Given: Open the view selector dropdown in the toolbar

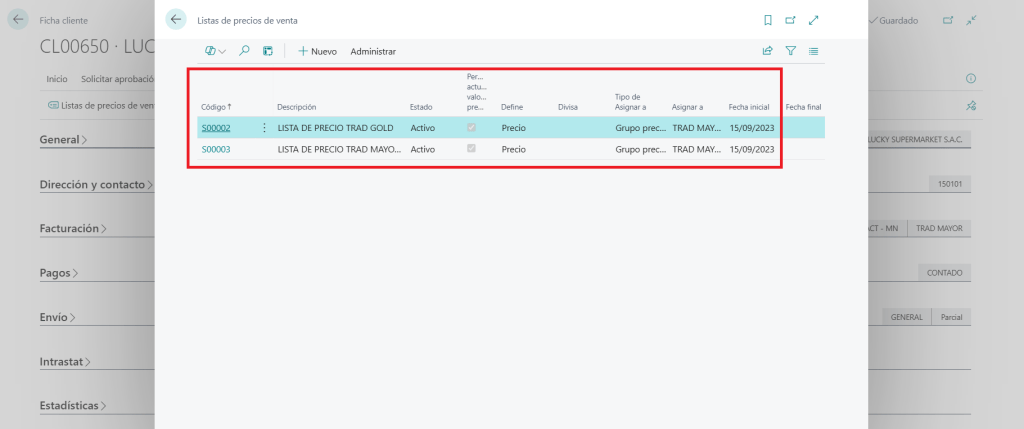Looking at the screenshot, I should coord(215,51).
